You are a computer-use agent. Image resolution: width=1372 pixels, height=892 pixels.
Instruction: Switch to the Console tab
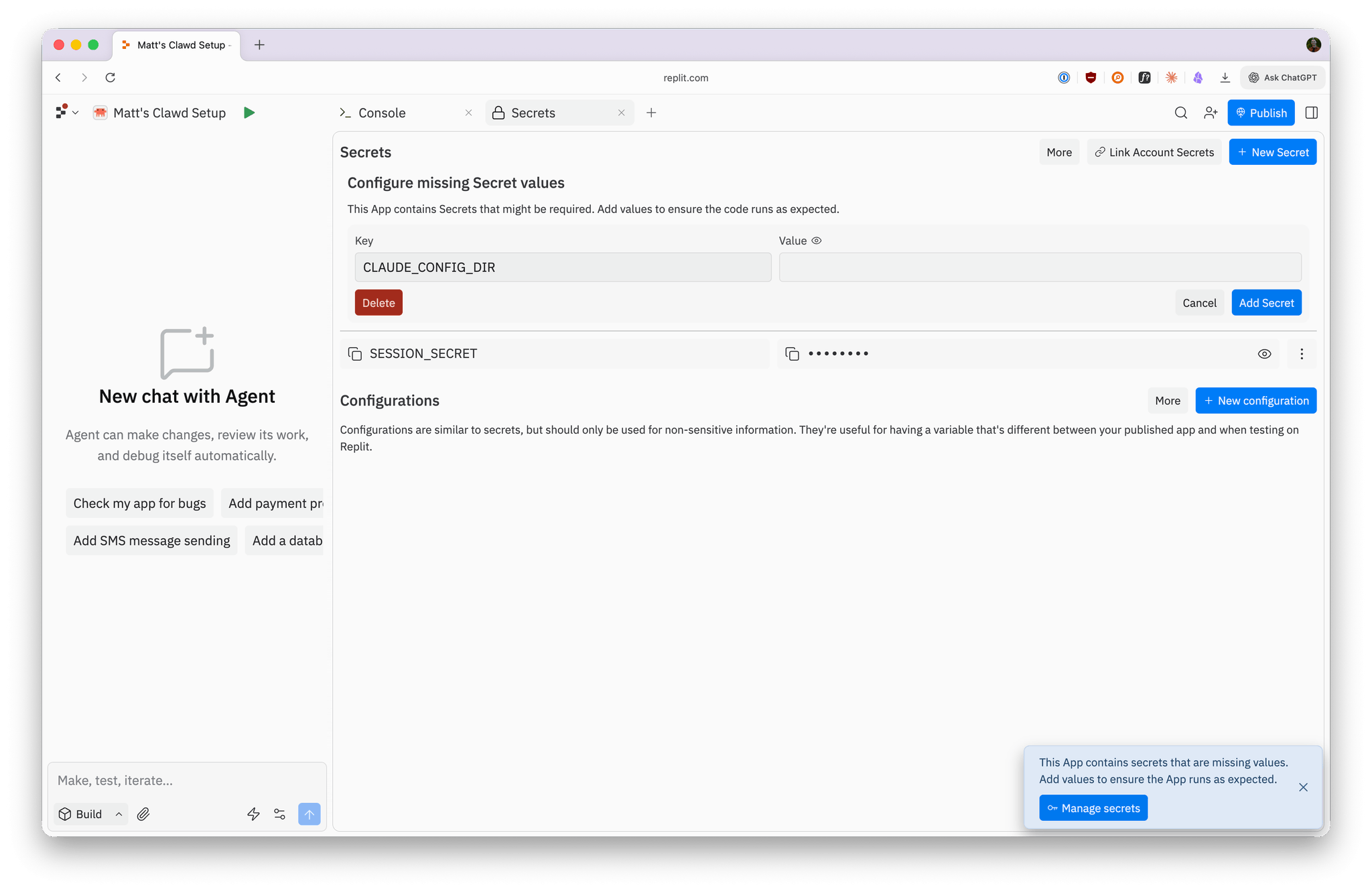click(x=381, y=113)
